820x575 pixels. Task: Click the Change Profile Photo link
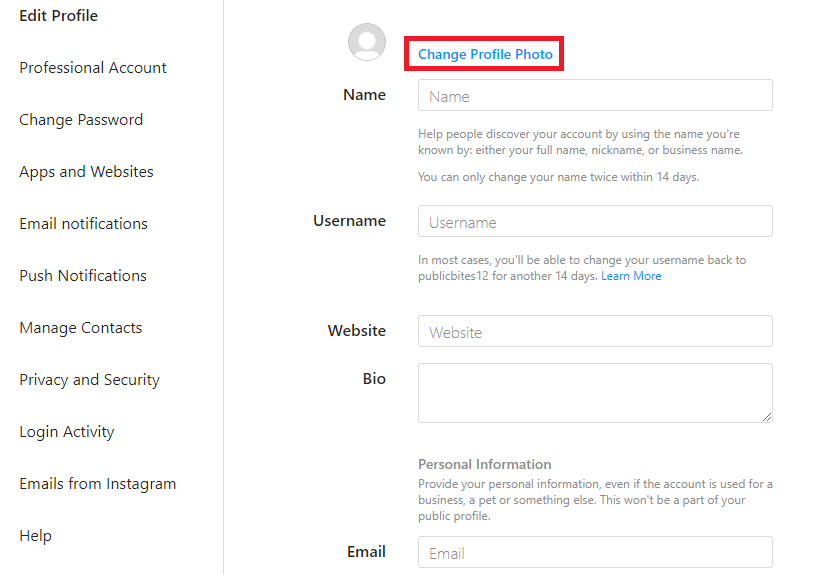[x=485, y=54]
